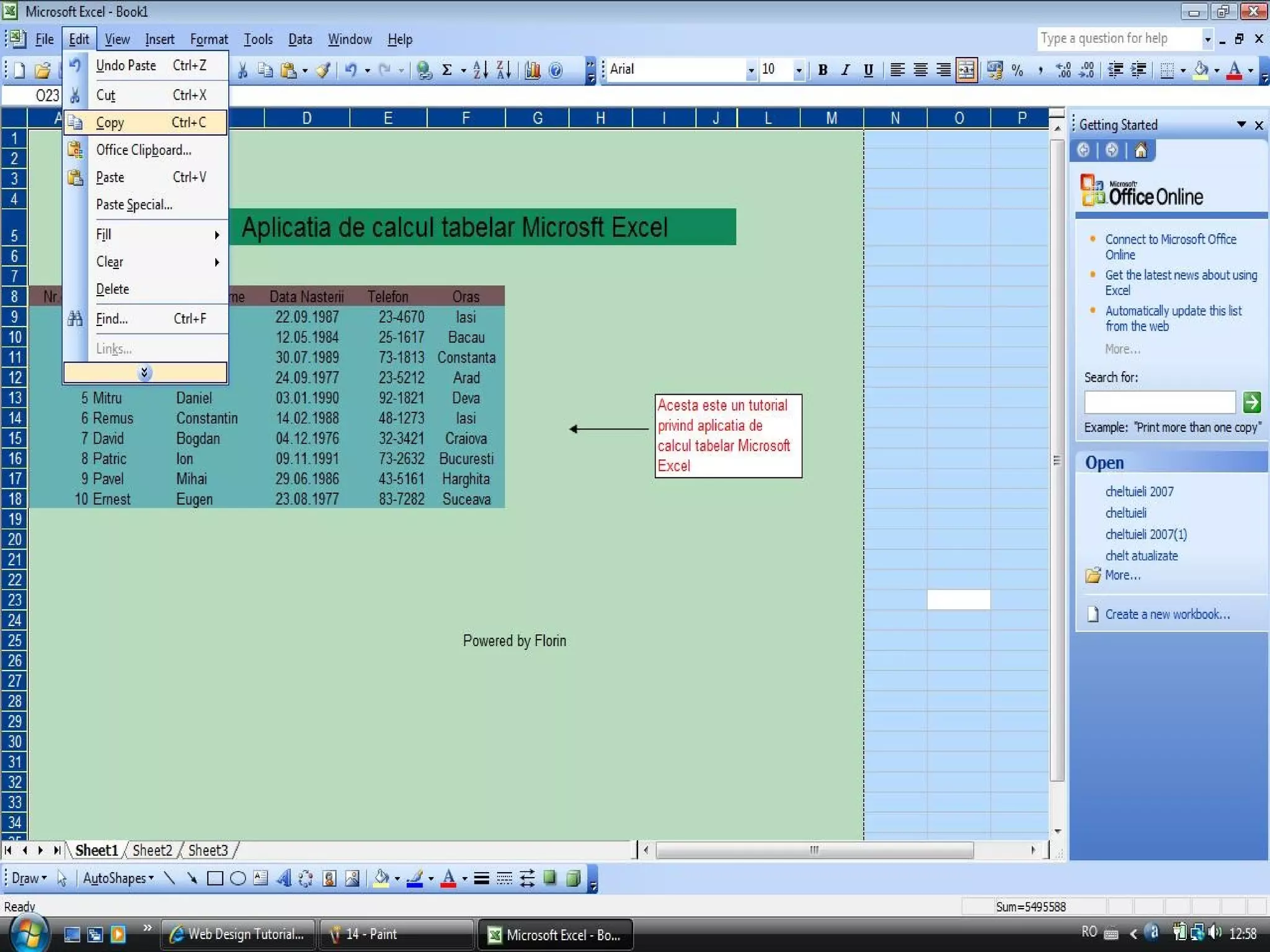Viewport: 1270px width, 952px height.
Task: Open the Getting Started pane dropdown arrow
Action: click(1241, 125)
